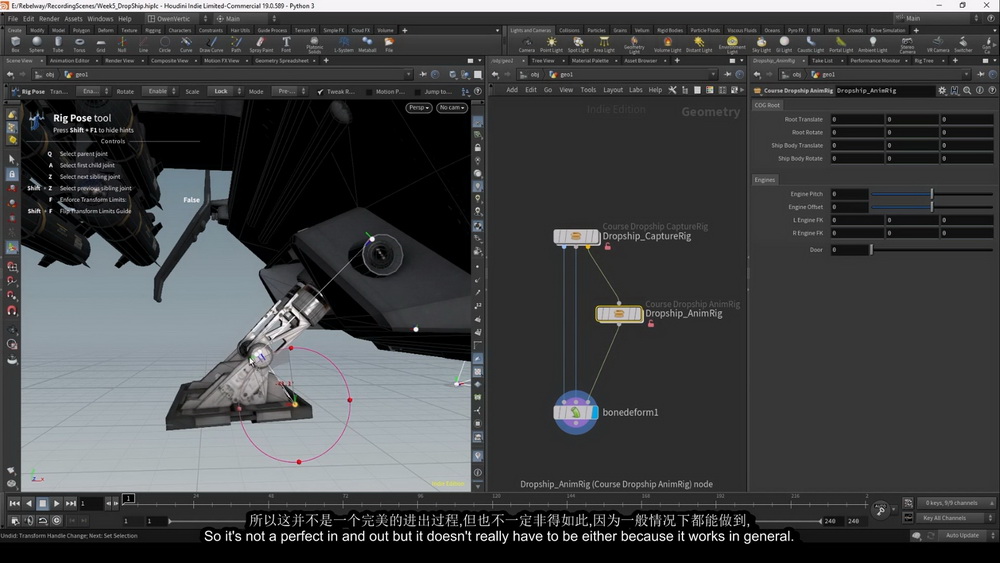Click the Take List tab
This screenshot has height=563, width=1000.
point(822,61)
